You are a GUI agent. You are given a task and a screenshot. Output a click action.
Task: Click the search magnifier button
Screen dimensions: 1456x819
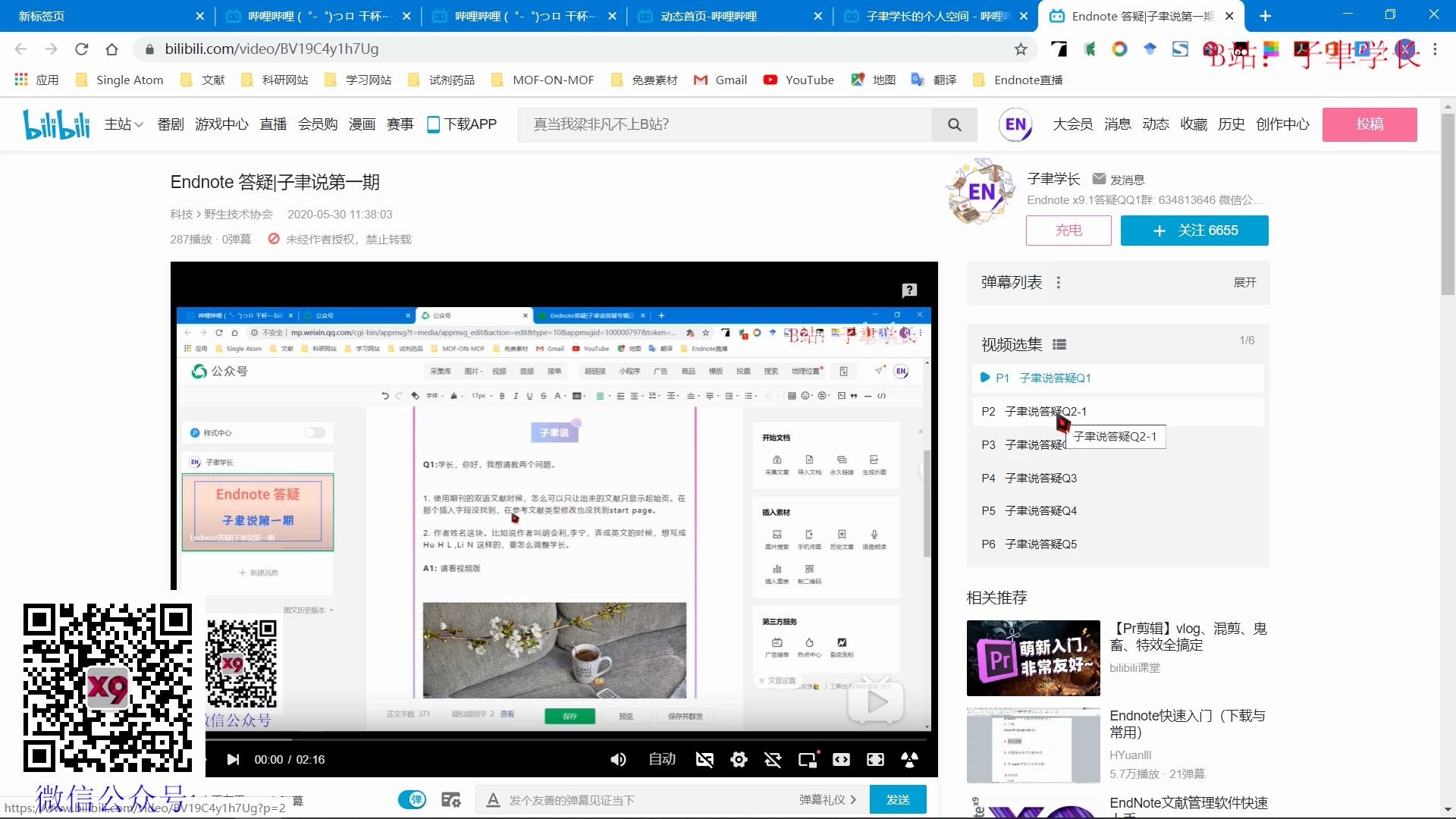point(954,124)
